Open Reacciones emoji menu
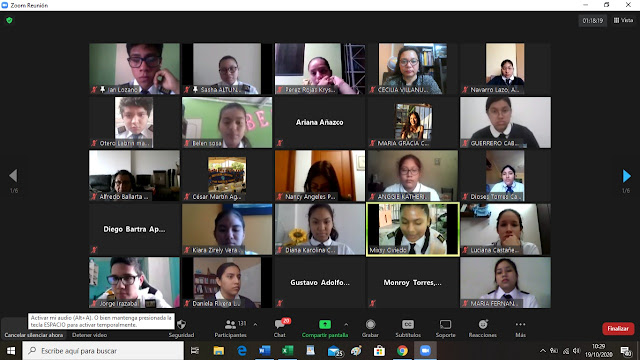 click(x=483, y=329)
